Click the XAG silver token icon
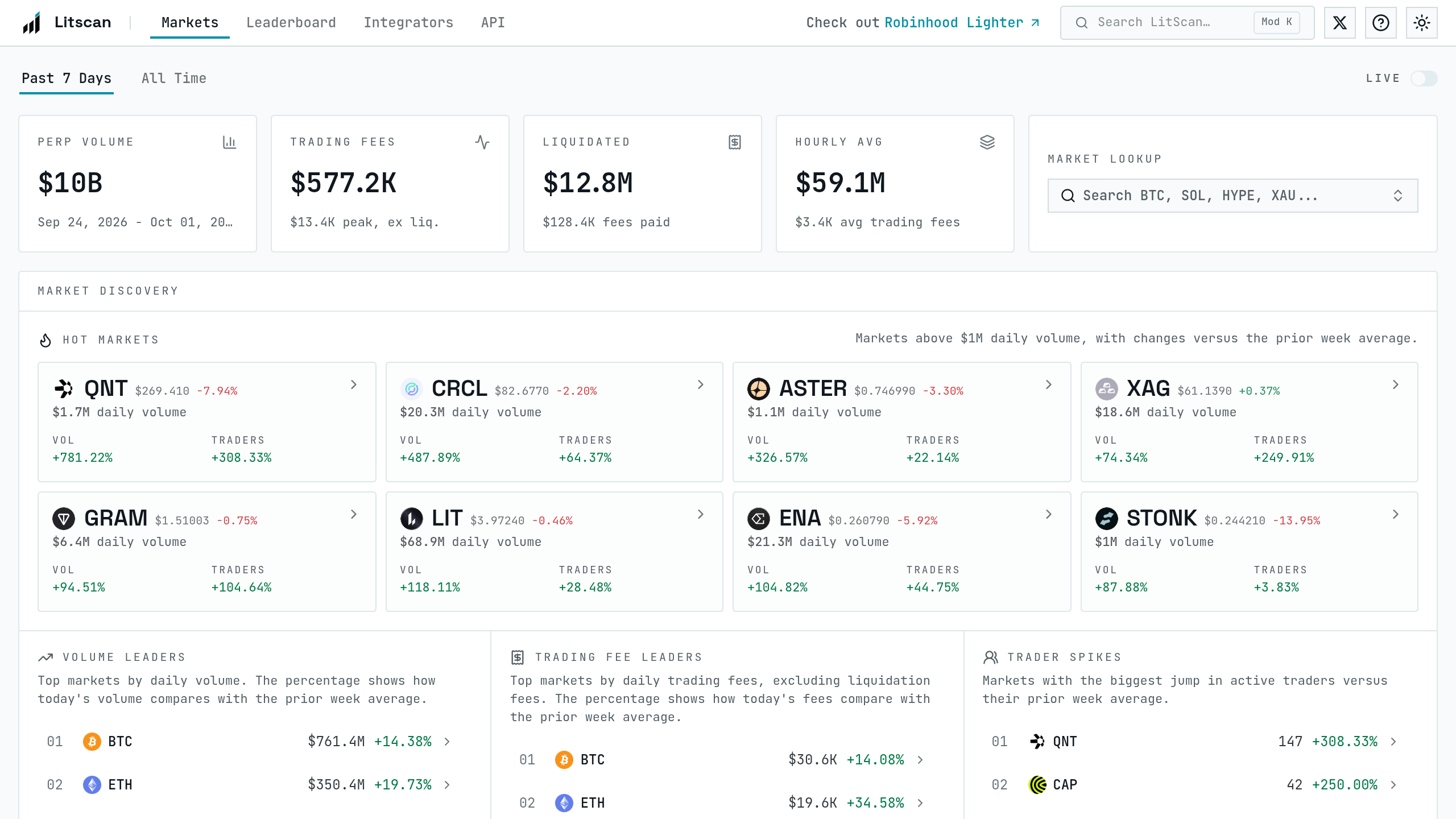This screenshot has width=1456, height=819. tap(1106, 389)
